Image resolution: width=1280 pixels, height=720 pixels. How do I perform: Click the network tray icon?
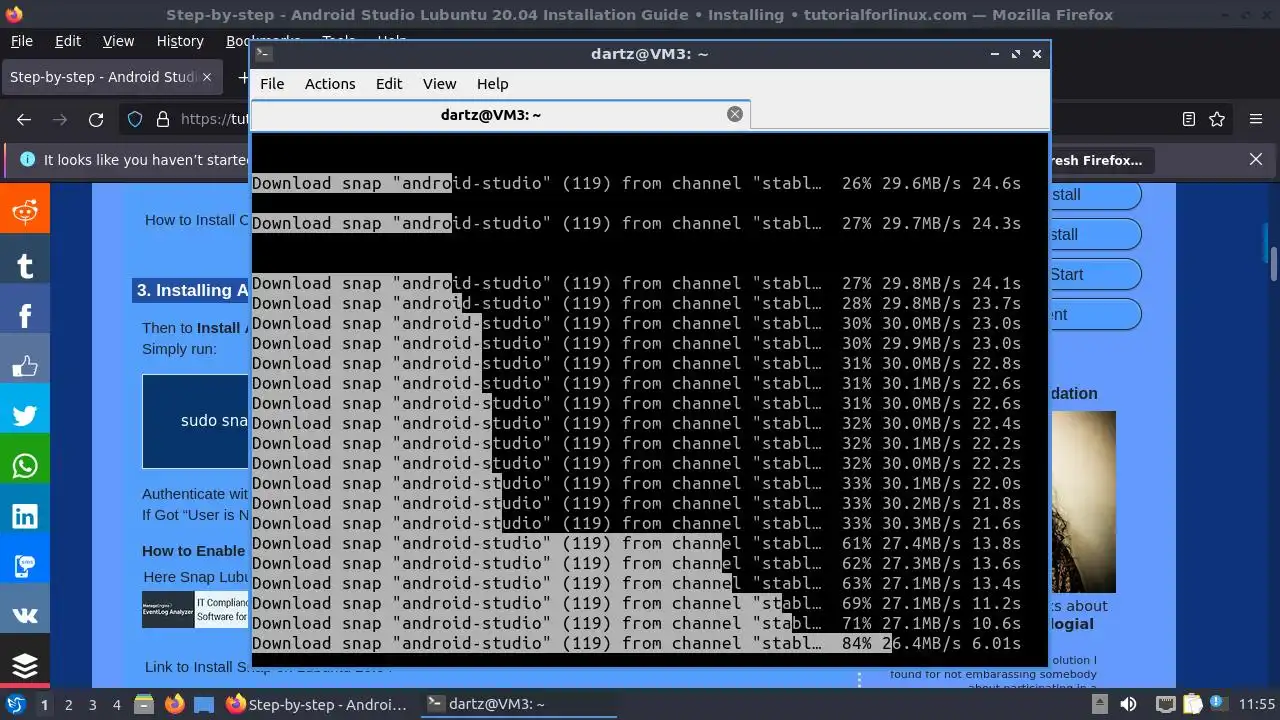pyautogui.click(x=1165, y=704)
